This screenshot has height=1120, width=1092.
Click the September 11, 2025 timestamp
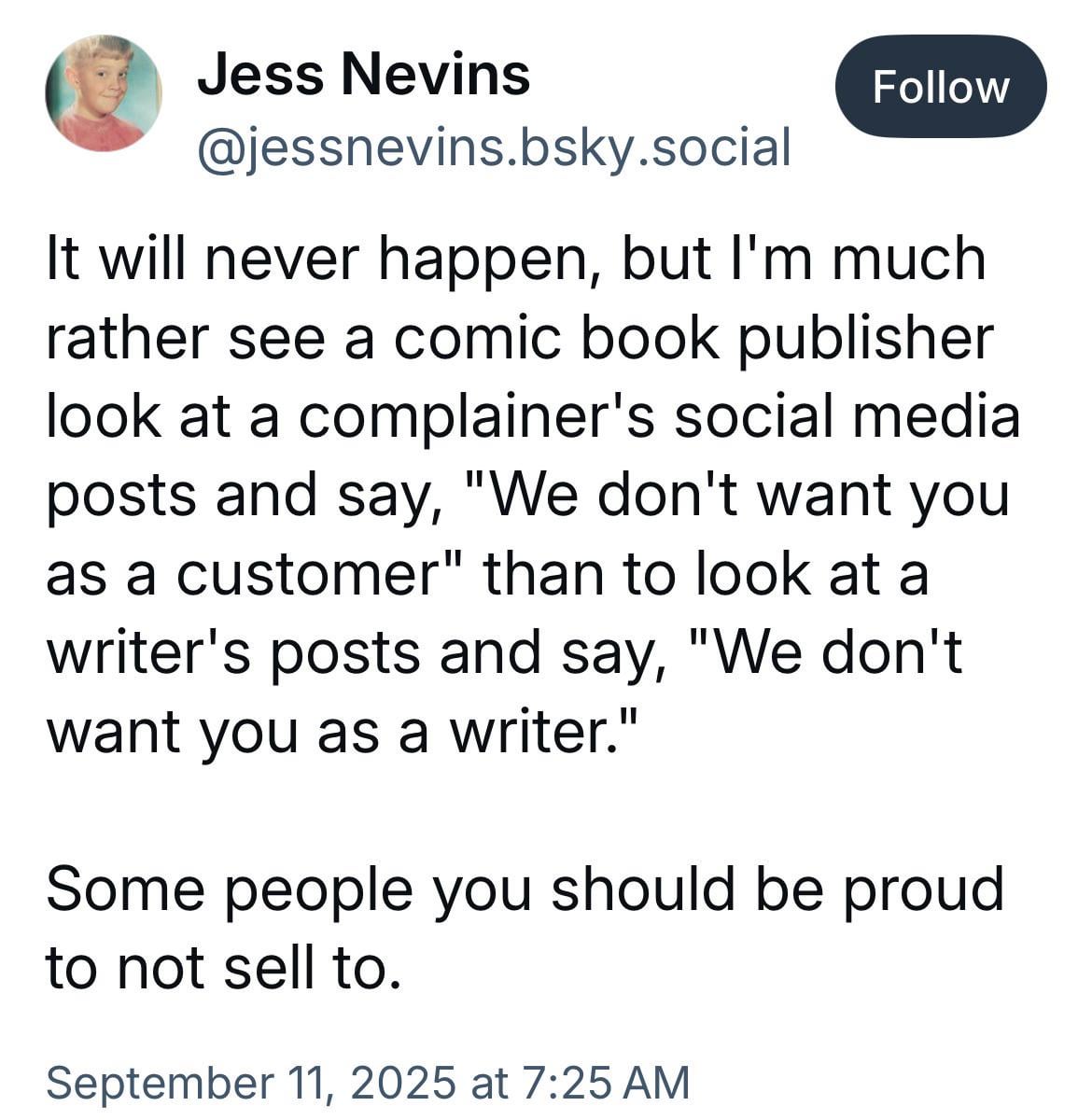pos(368,1082)
